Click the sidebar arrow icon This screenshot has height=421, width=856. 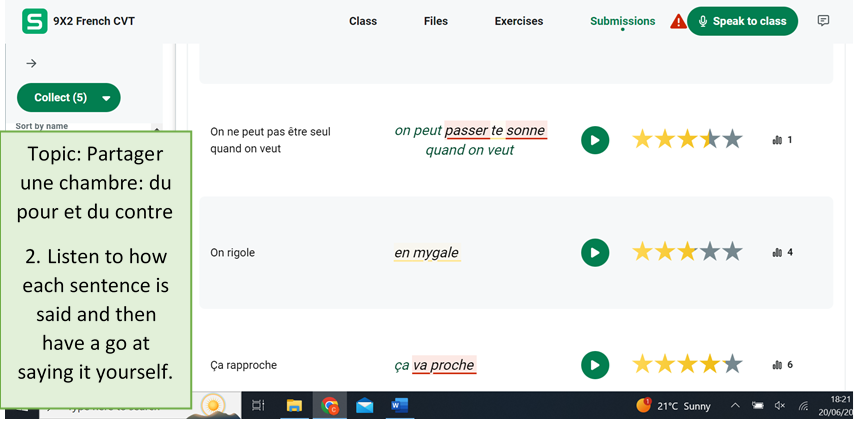point(31,63)
